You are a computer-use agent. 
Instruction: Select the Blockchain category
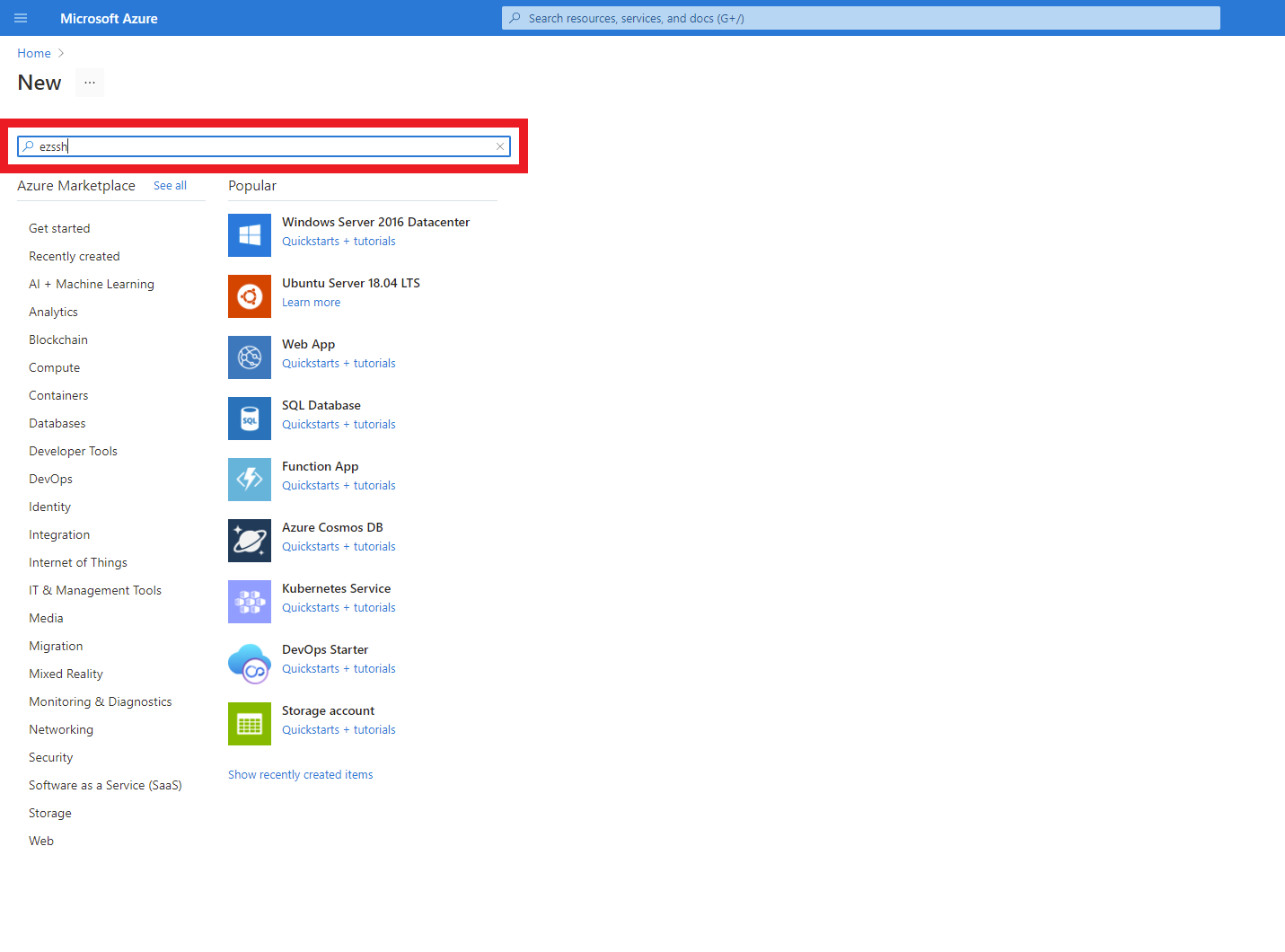(x=58, y=339)
